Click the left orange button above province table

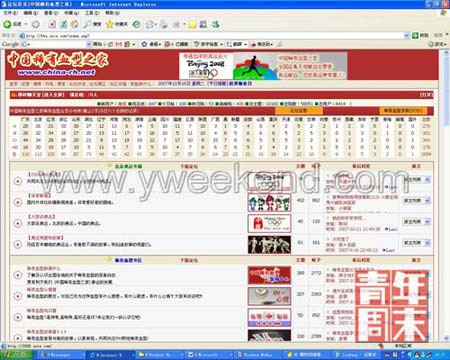(299, 111)
